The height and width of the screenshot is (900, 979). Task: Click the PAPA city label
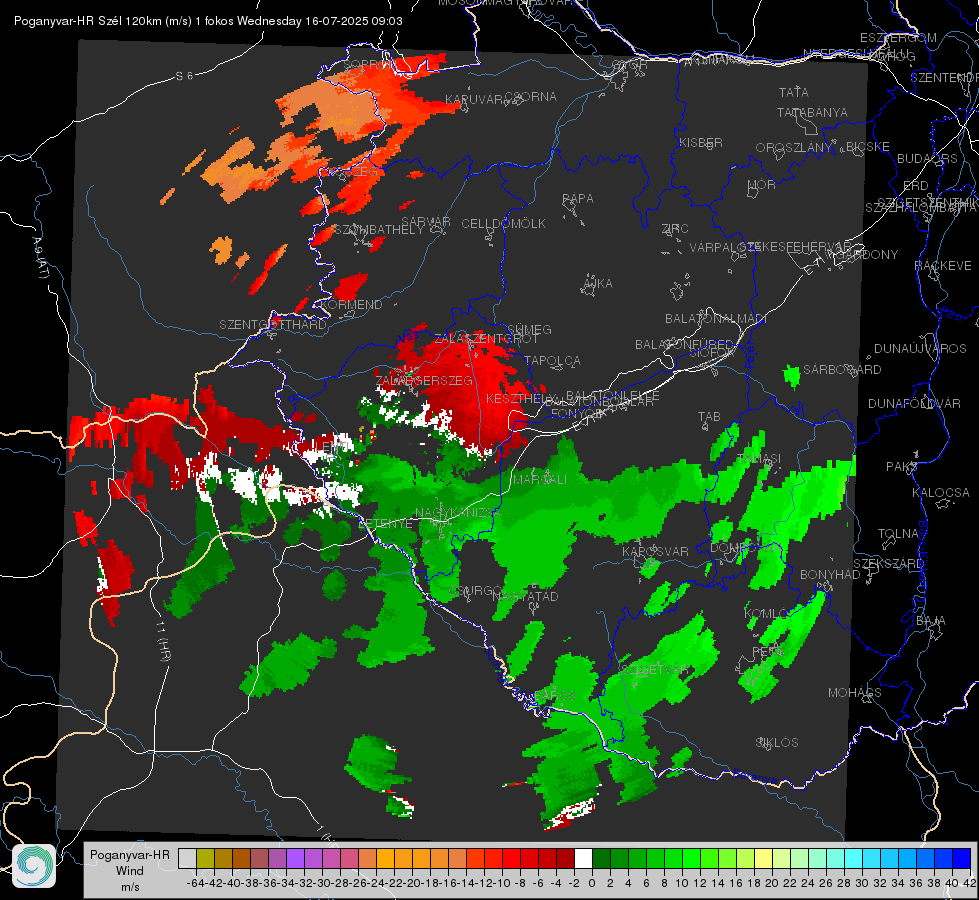coord(578,199)
